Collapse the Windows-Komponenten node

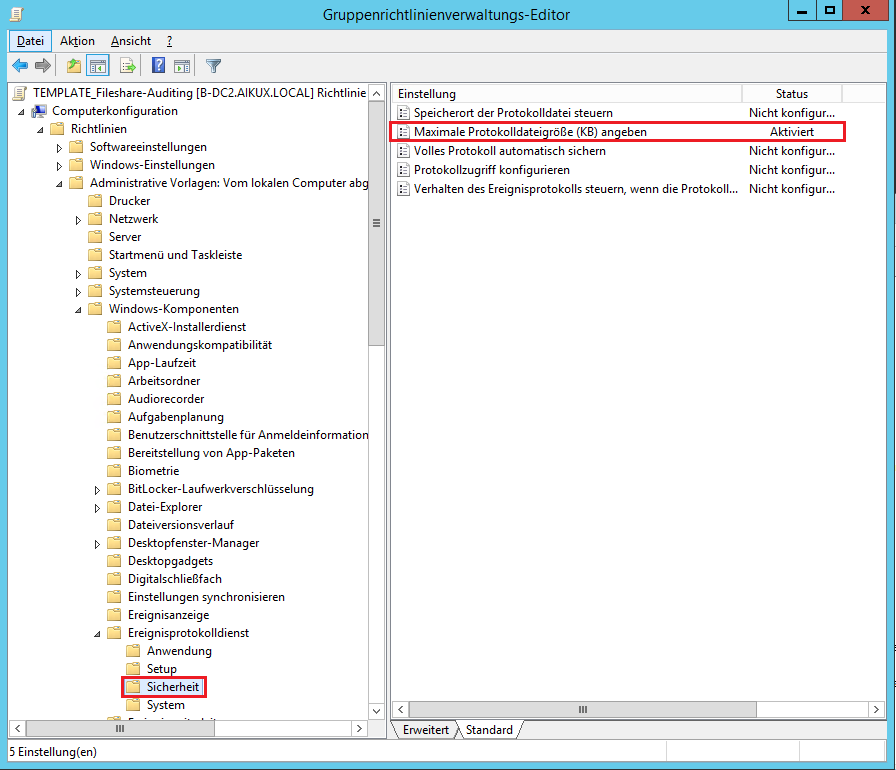(x=78, y=310)
